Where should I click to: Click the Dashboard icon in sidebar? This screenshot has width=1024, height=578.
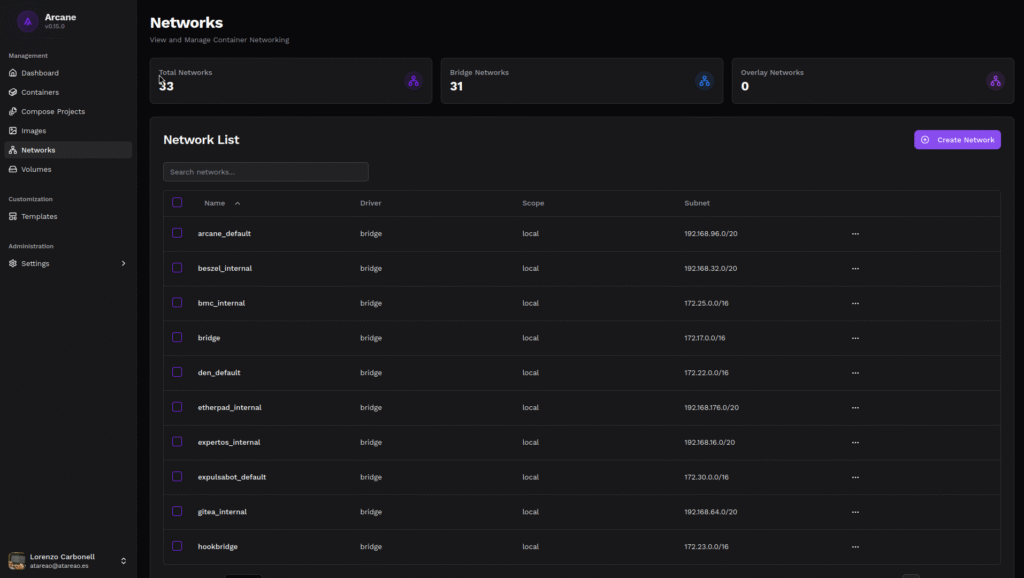[x=13, y=73]
